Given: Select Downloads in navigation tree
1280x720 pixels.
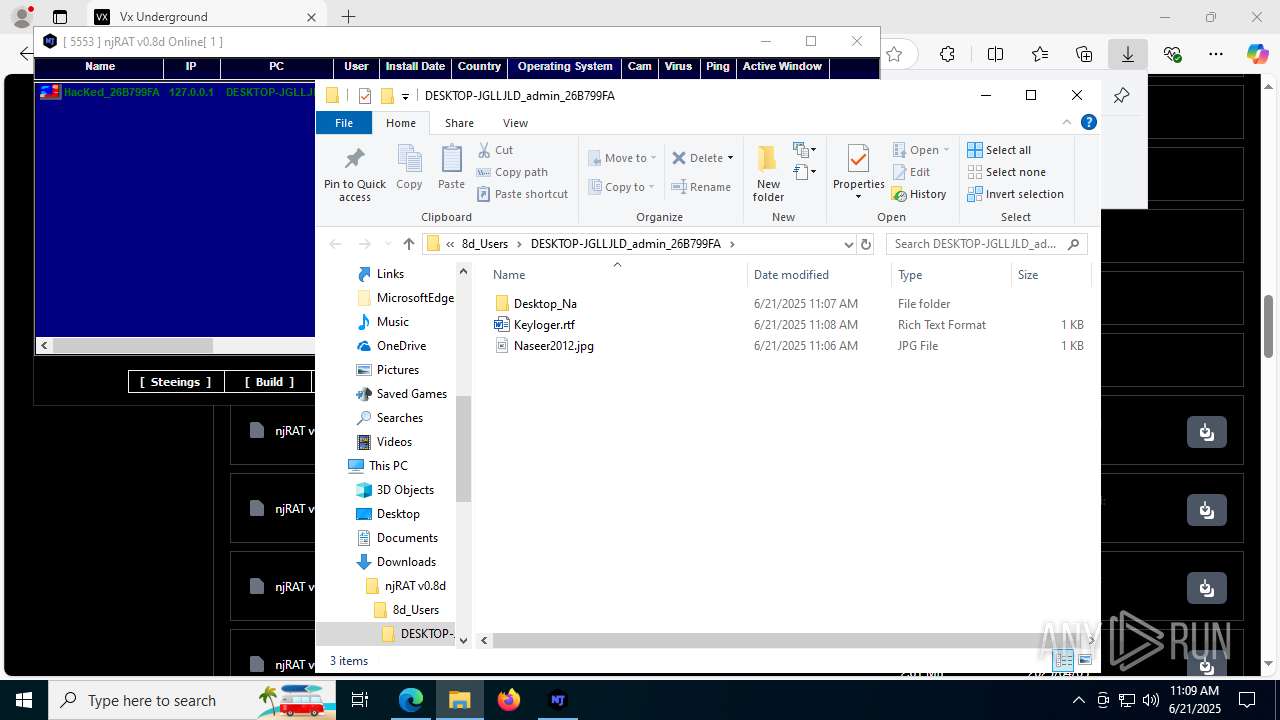Looking at the screenshot, I should pos(406,562).
